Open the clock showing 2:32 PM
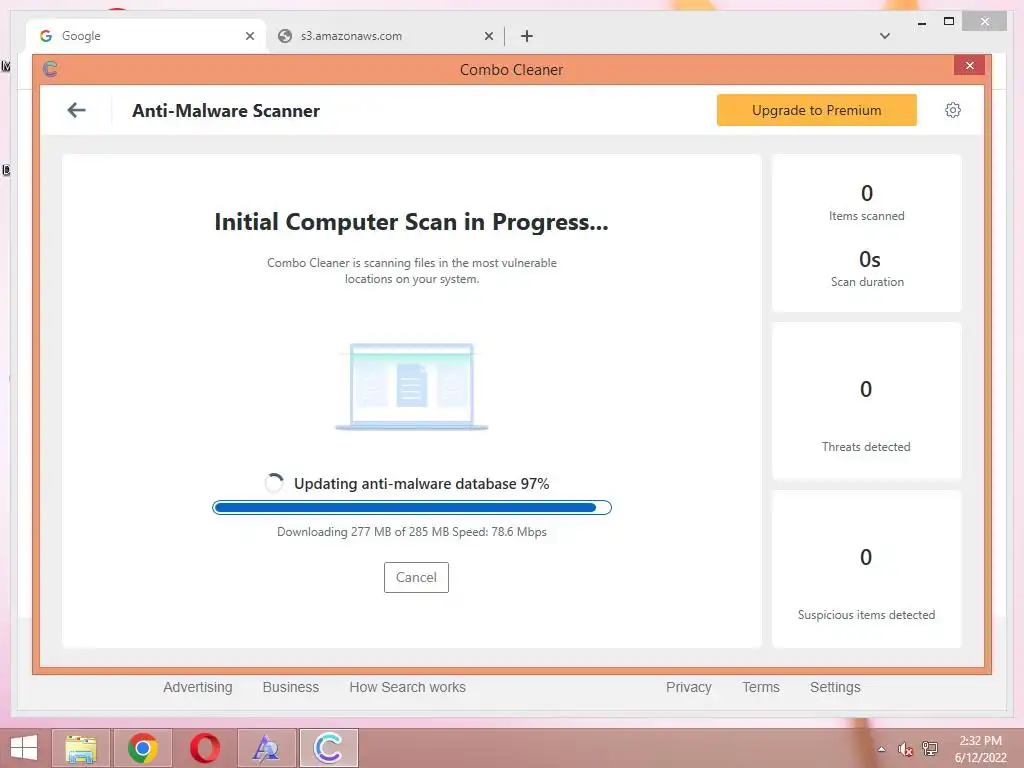 [980, 749]
